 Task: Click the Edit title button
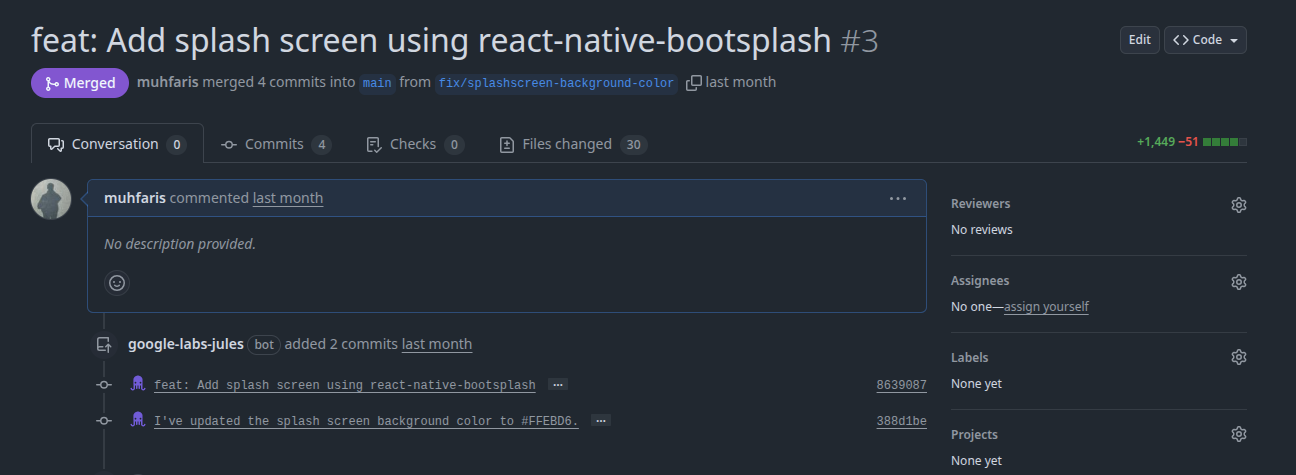pos(1140,40)
